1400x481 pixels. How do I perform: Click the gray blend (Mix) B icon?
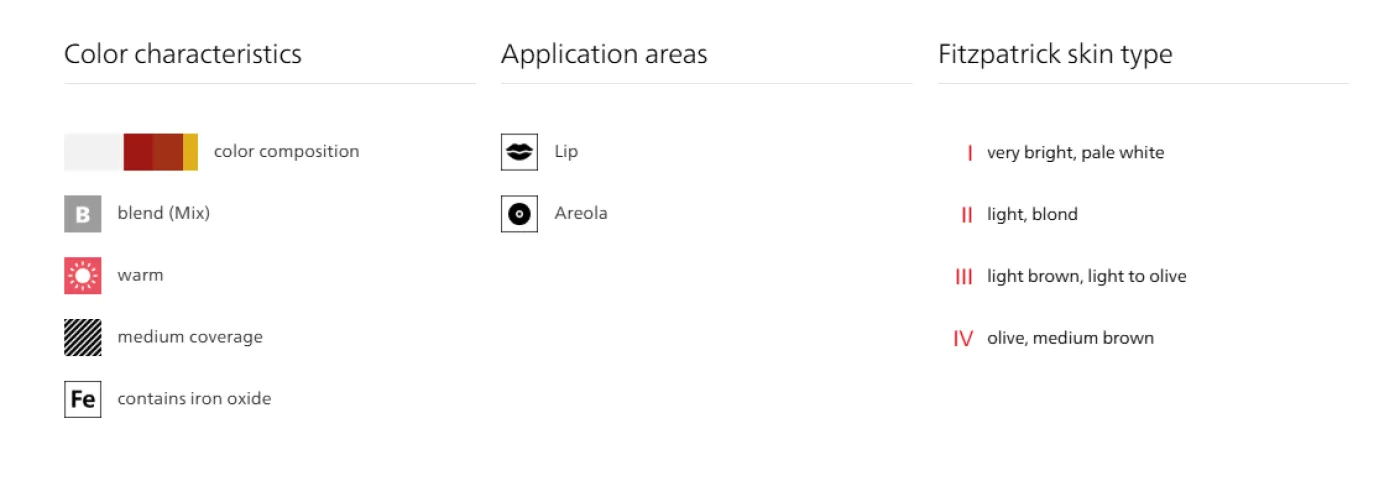click(x=83, y=214)
